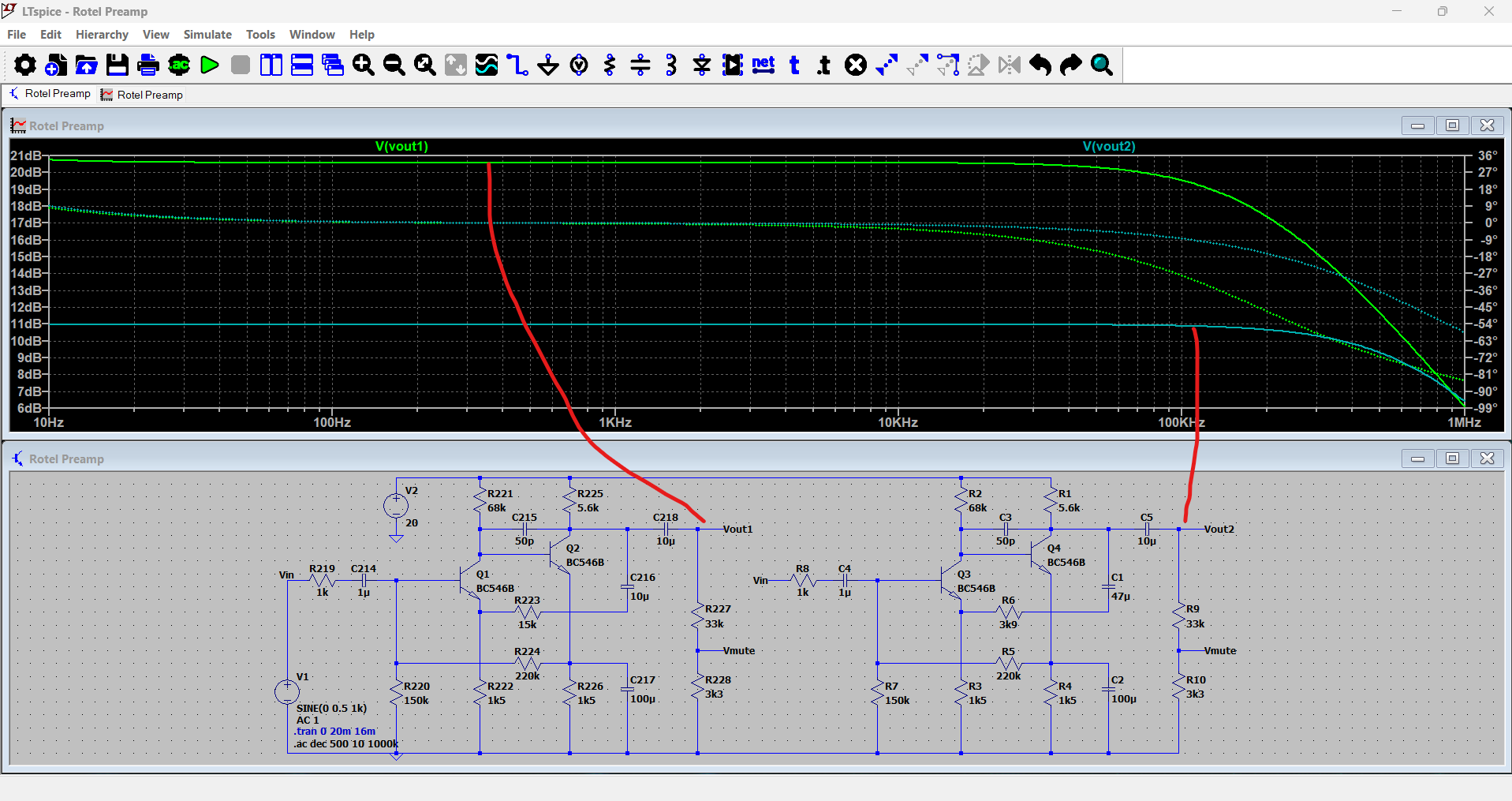The width and height of the screenshot is (1512, 801).
Task: Open the Settings gear in the toolbar
Action: (25, 65)
